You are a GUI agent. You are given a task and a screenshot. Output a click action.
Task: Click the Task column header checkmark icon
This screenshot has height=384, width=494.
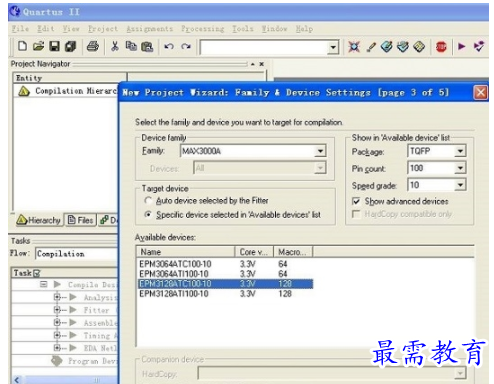36,273
